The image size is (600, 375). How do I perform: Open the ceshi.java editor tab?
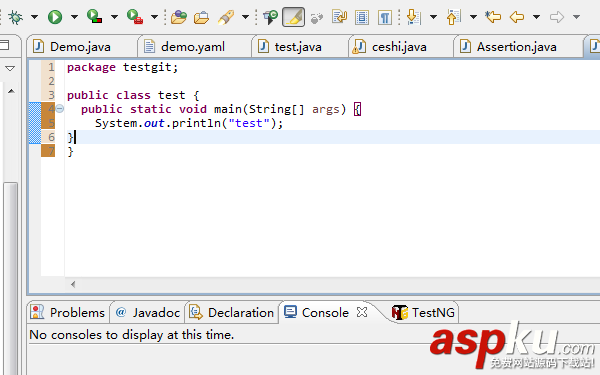pos(399,47)
